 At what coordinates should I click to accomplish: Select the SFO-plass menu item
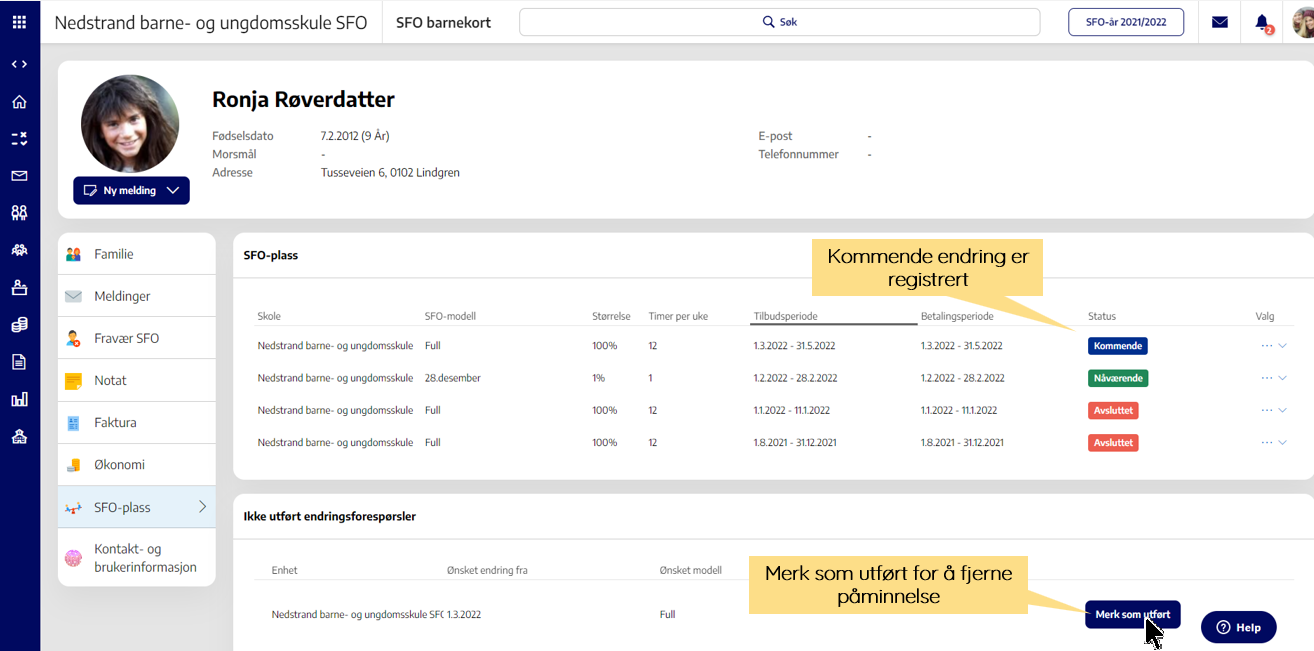(137, 507)
